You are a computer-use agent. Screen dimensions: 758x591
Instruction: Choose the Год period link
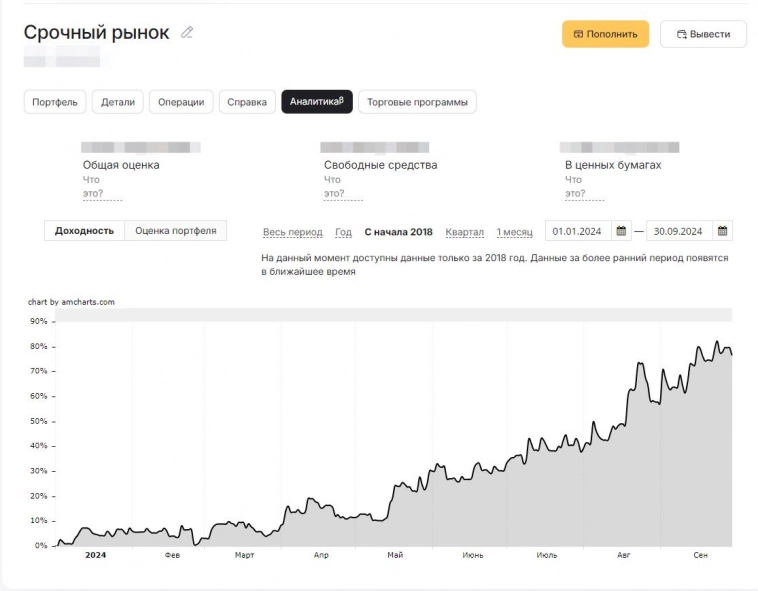click(x=343, y=232)
